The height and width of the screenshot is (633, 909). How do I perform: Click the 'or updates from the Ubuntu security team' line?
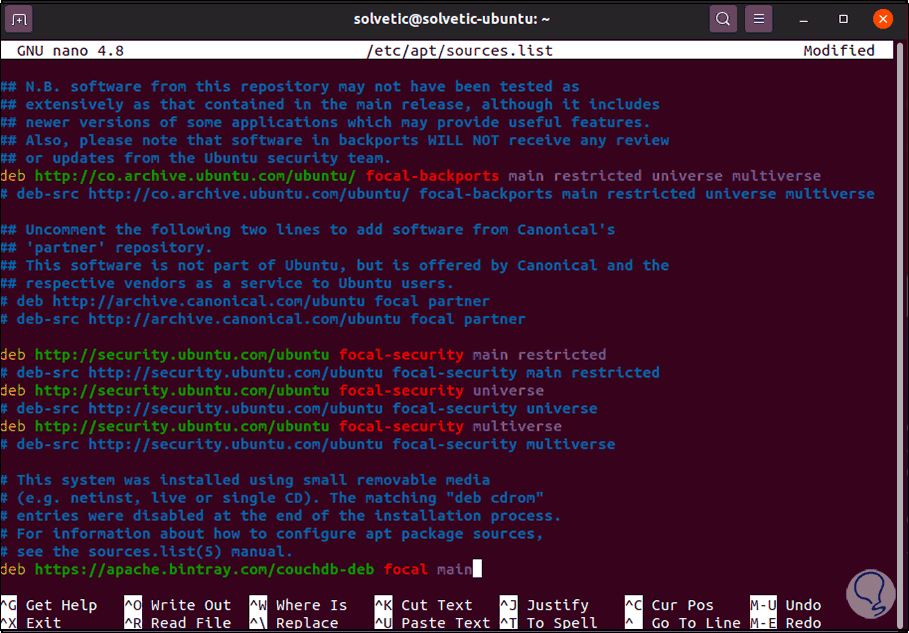[196, 158]
